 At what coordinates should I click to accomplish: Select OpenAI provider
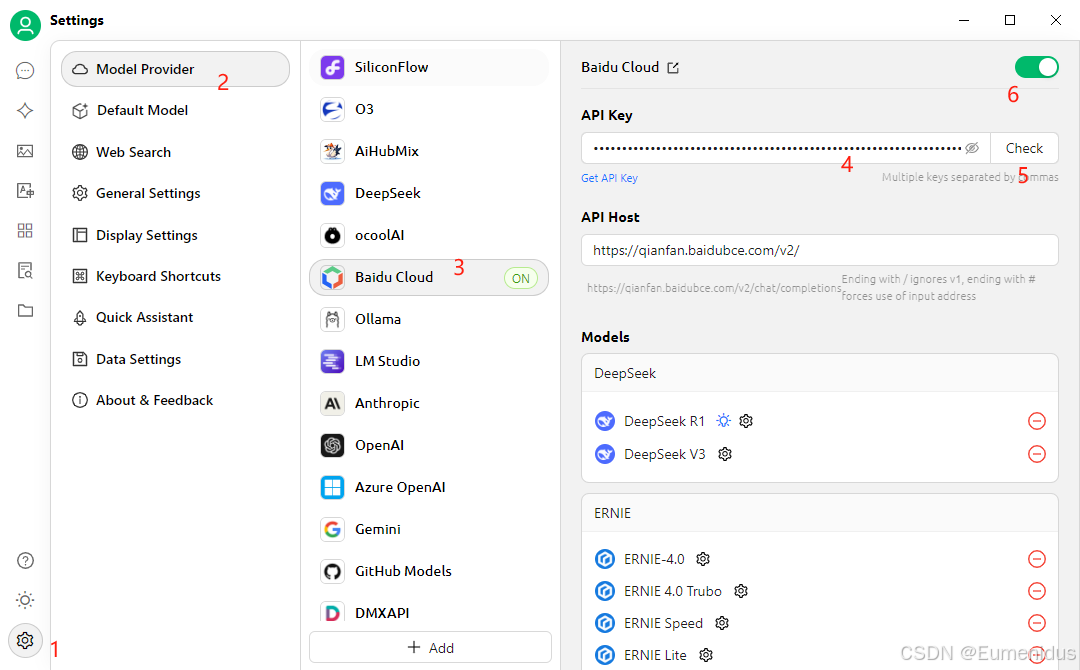(429, 445)
